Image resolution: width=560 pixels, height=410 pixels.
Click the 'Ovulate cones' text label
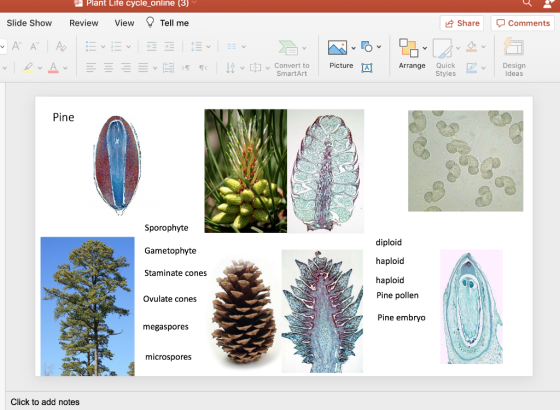point(170,299)
